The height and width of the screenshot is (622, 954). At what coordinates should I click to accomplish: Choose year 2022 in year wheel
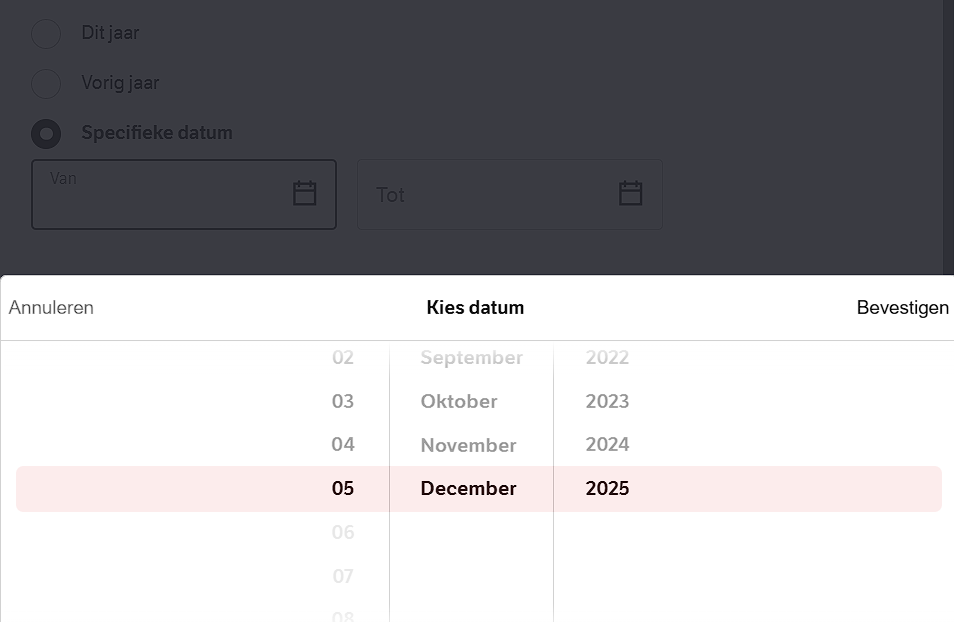click(x=607, y=358)
